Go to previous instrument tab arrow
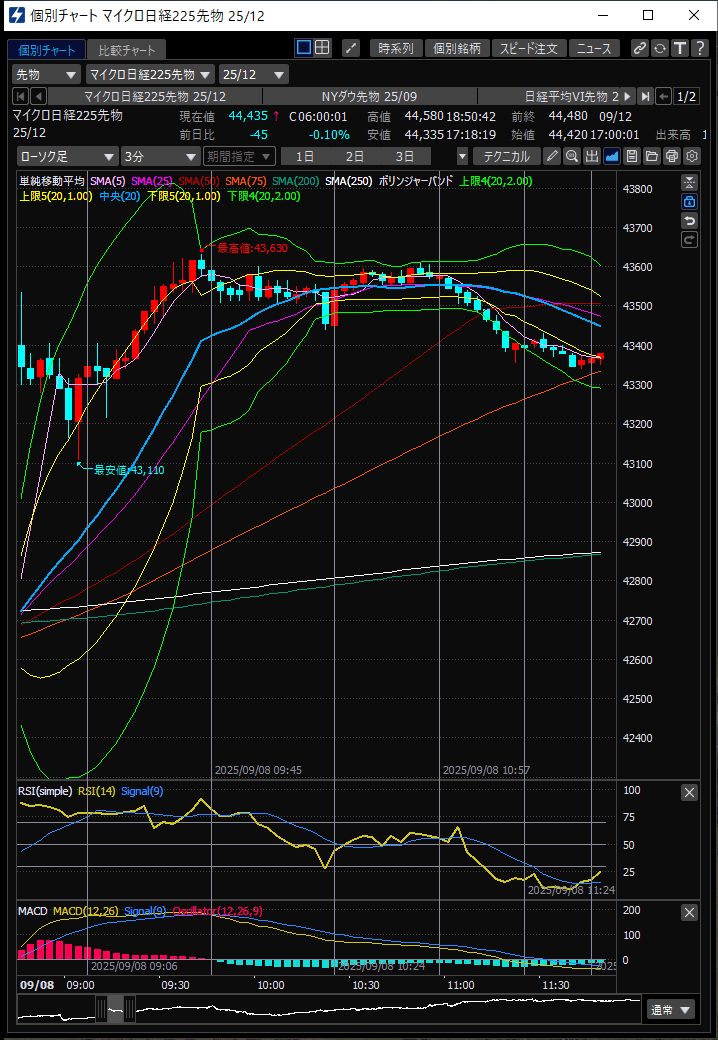The height and width of the screenshot is (1040, 718). 38,96
